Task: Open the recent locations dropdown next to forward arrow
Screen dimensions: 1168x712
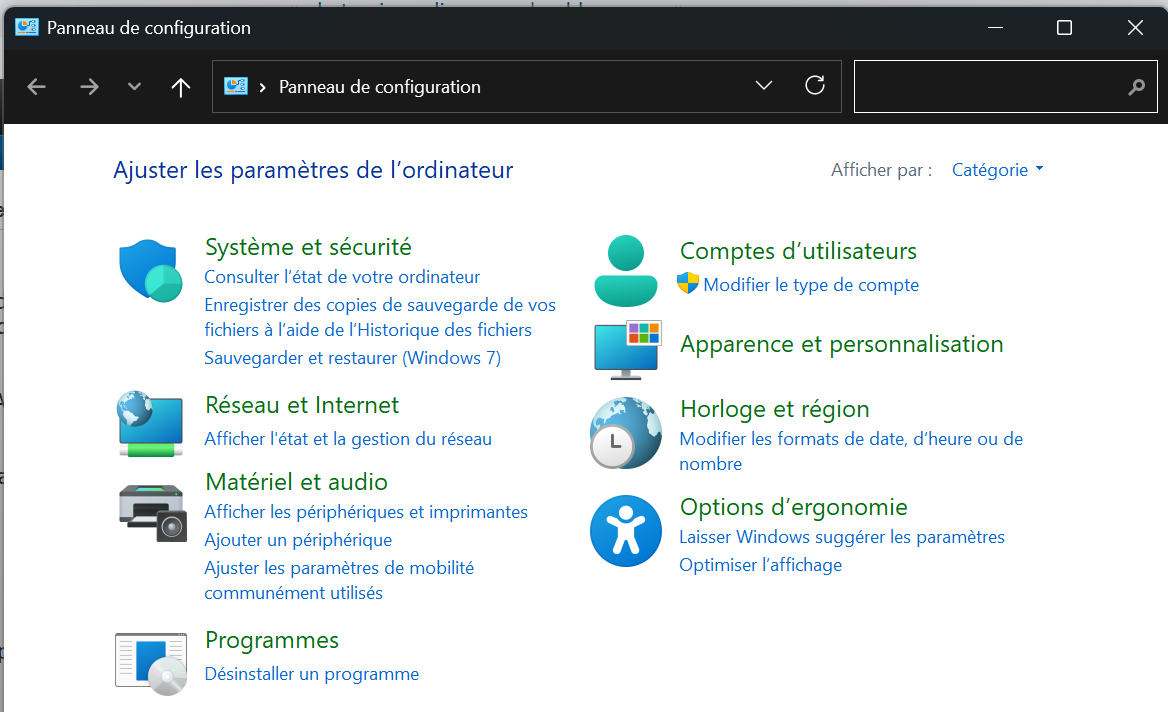Action: click(x=134, y=86)
